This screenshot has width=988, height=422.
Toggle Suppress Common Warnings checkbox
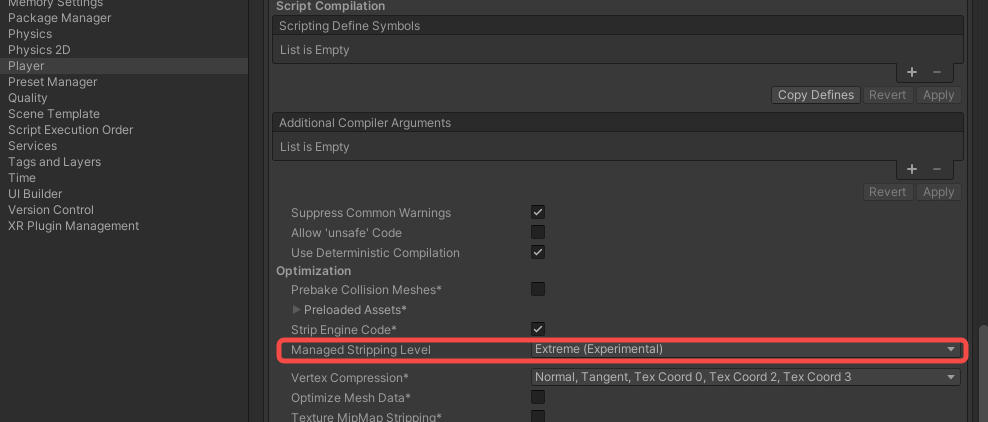[x=538, y=213]
